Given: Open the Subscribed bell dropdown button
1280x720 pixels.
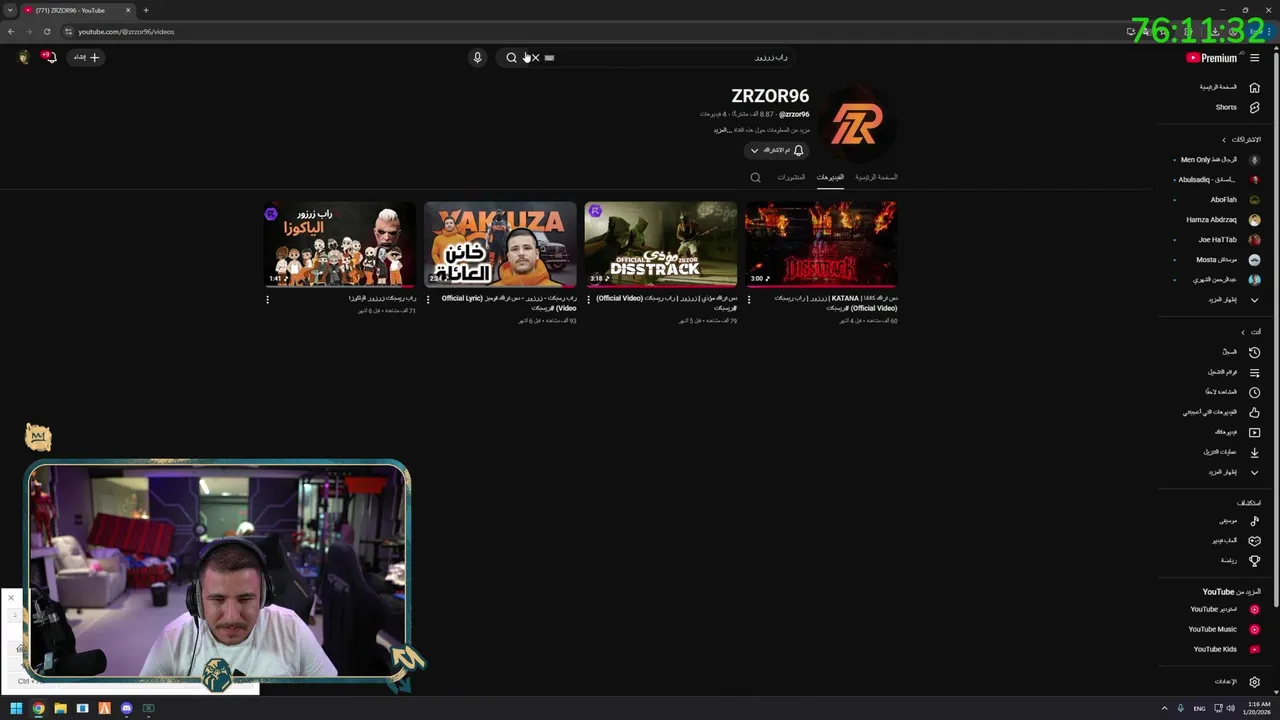Looking at the screenshot, I should [x=776, y=150].
